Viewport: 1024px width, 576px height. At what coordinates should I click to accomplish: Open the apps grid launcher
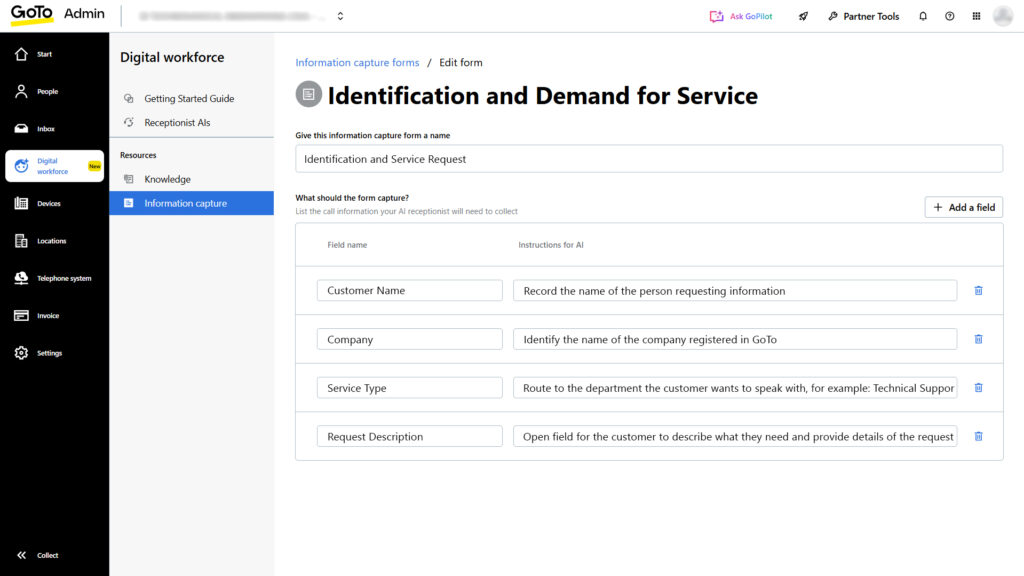(976, 16)
